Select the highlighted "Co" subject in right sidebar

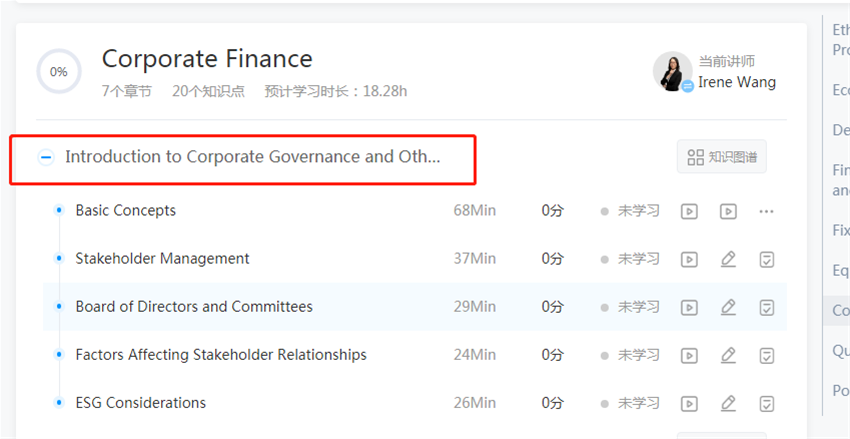click(x=840, y=311)
